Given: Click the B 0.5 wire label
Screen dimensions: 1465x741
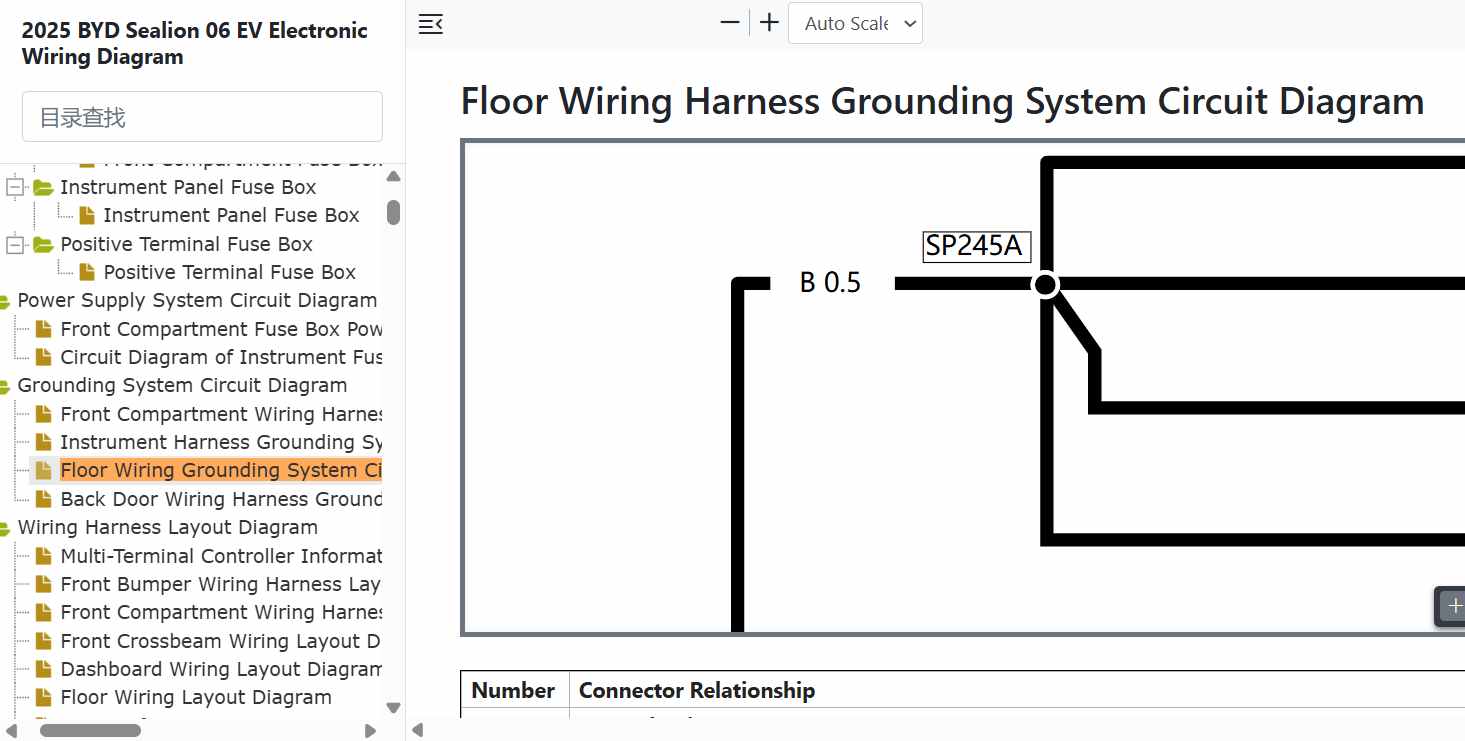Looking at the screenshot, I should tap(830, 283).
